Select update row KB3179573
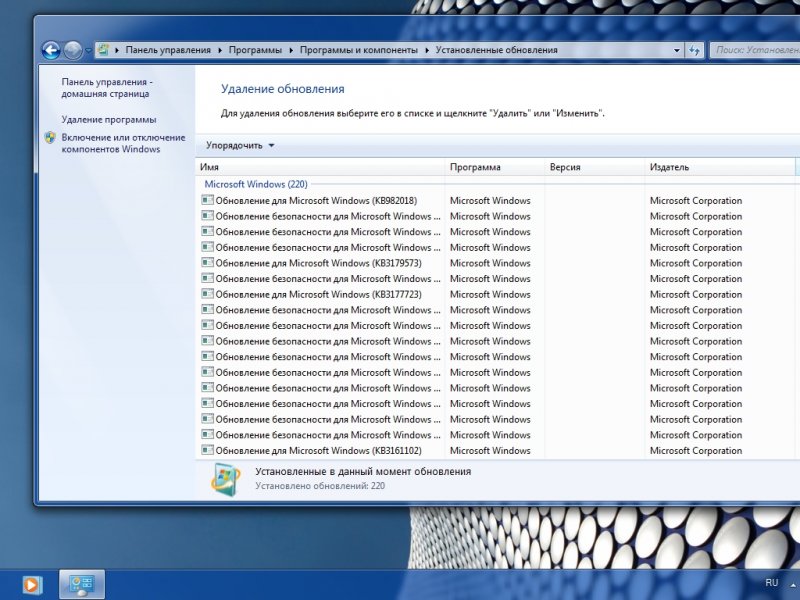Image resolution: width=800 pixels, height=600 pixels. point(497,263)
